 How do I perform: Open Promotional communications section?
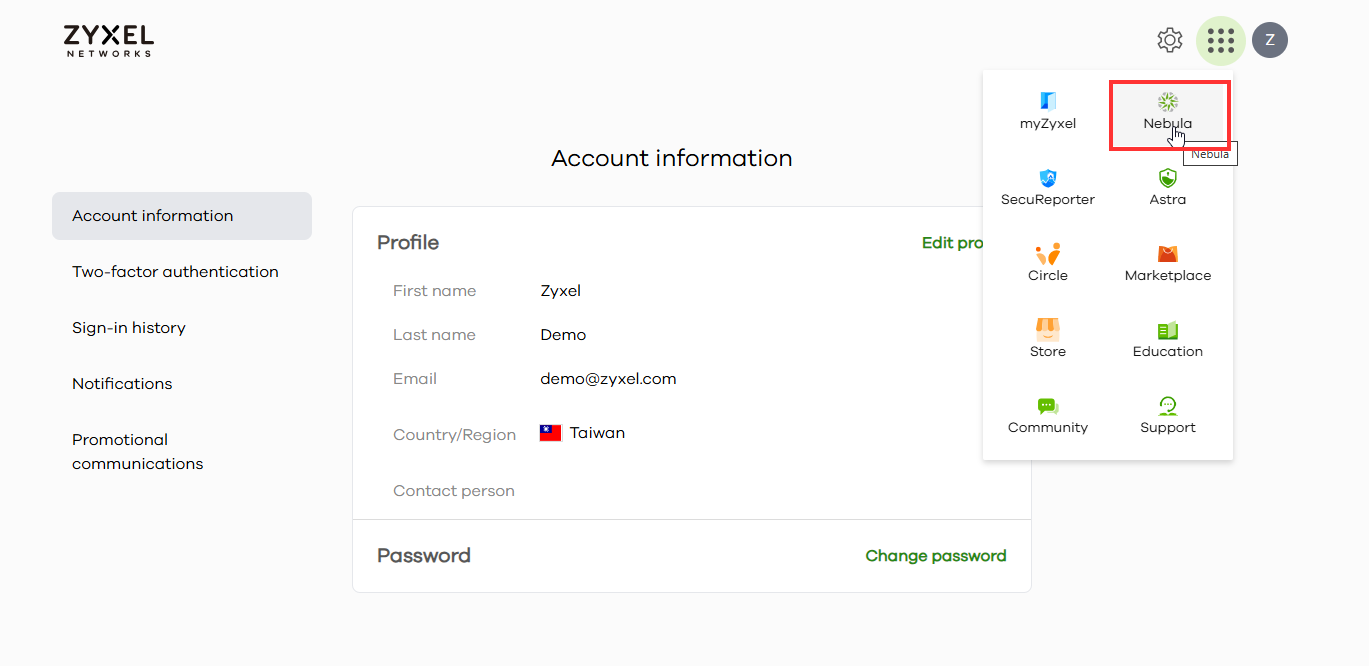(x=137, y=452)
